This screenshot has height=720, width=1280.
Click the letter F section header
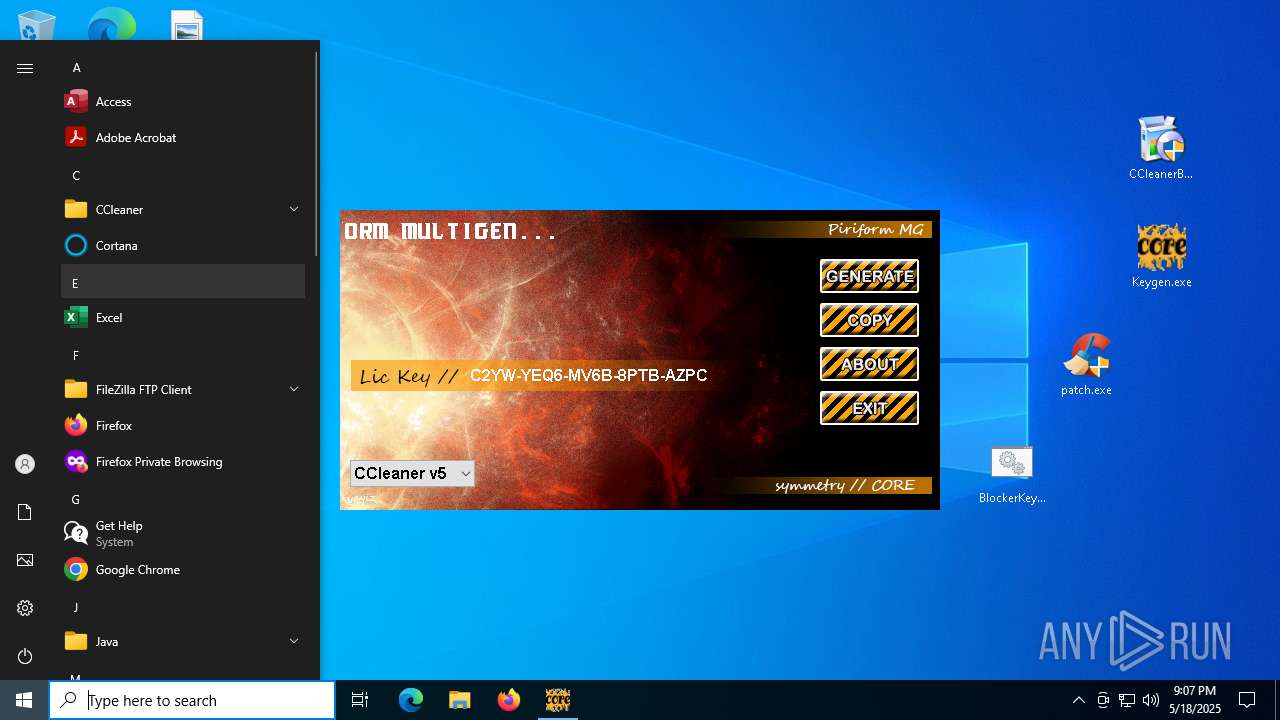183,355
